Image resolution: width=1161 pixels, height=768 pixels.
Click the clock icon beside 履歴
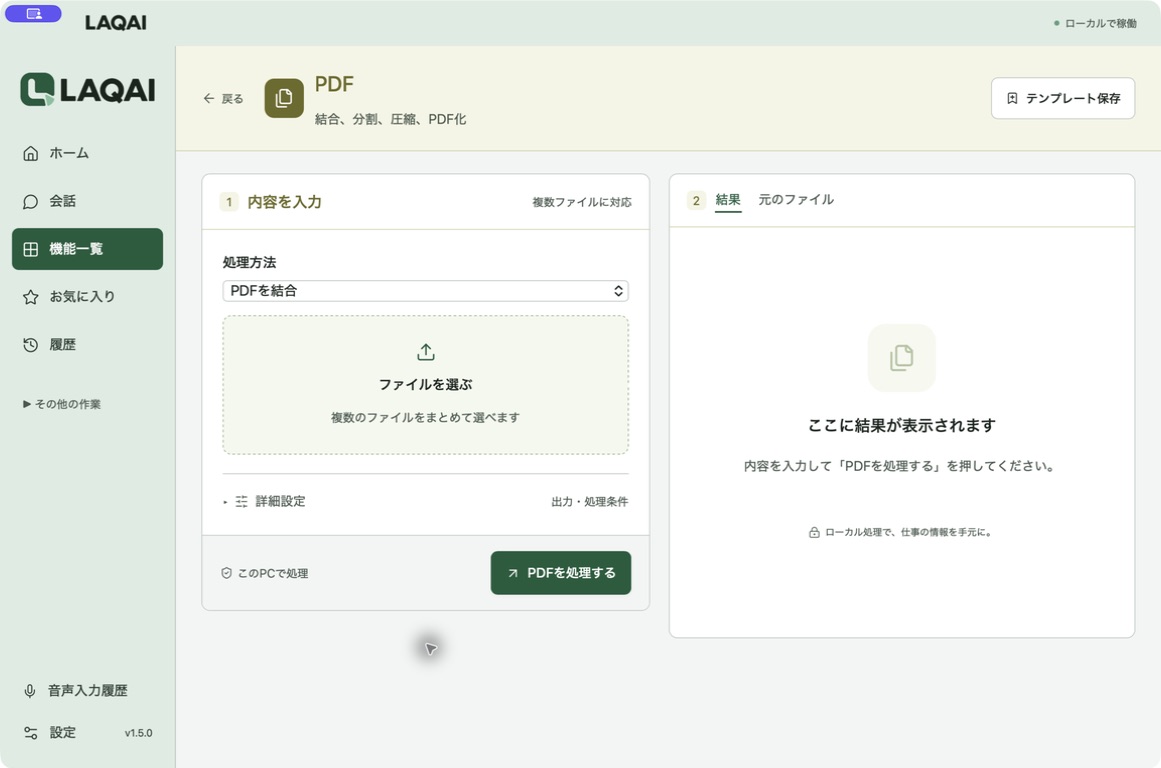click(x=30, y=344)
